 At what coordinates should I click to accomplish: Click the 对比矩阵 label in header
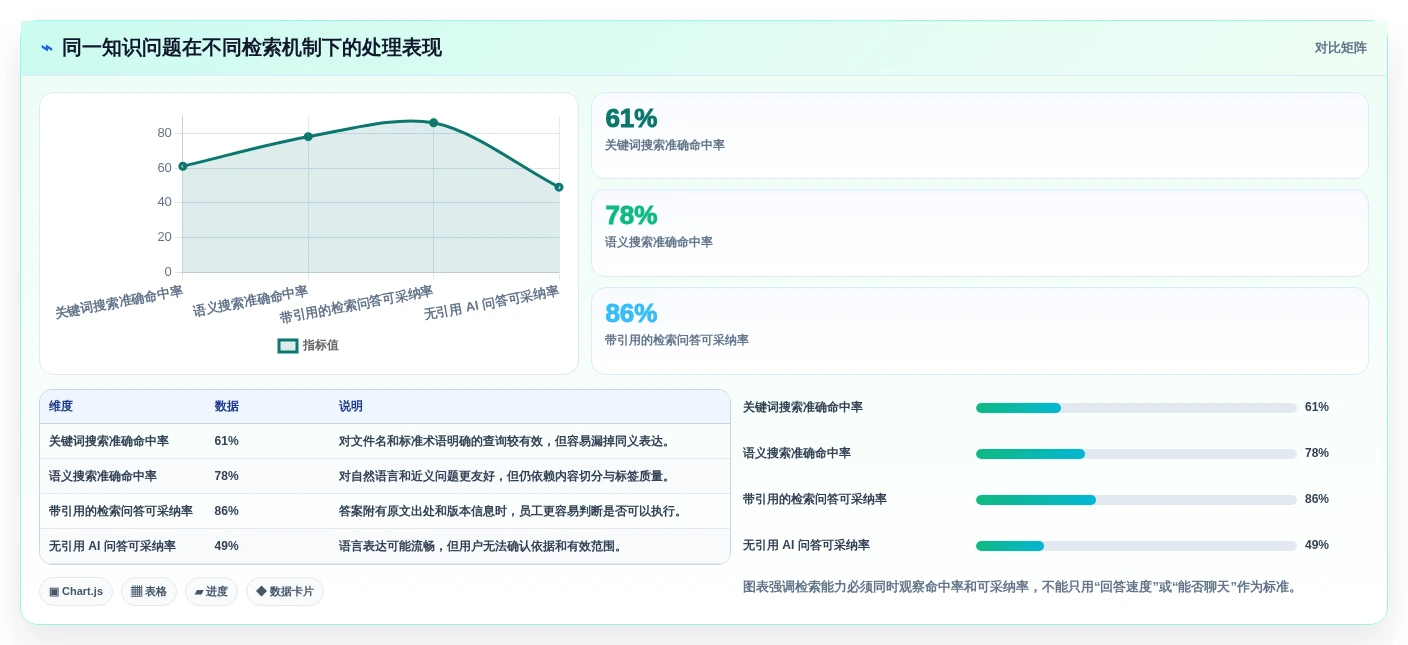coord(1340,48)
